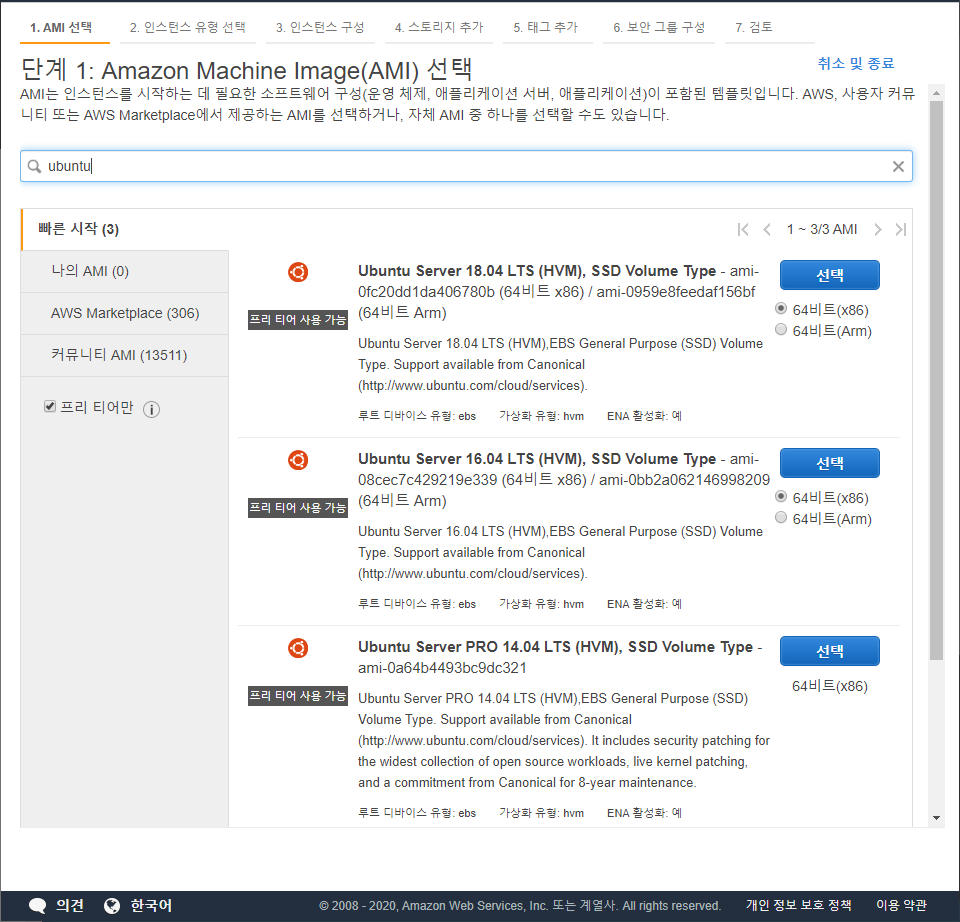Click the 프리 티어 사용 가능 badge for 18.04

click(x=298, y=320)
